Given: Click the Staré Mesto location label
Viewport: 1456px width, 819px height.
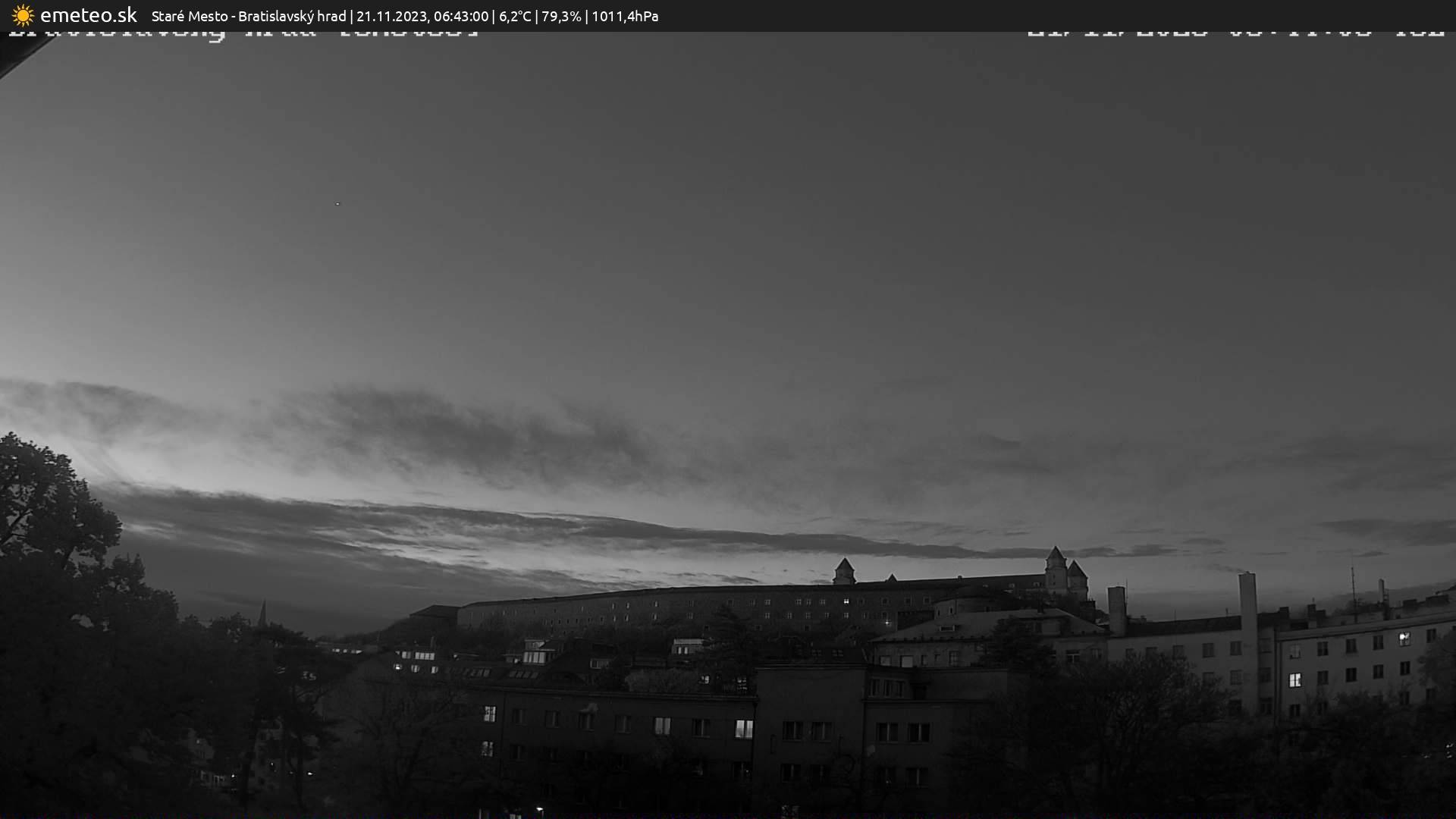Looking at the screenshot, I should [x=189, y=17].
